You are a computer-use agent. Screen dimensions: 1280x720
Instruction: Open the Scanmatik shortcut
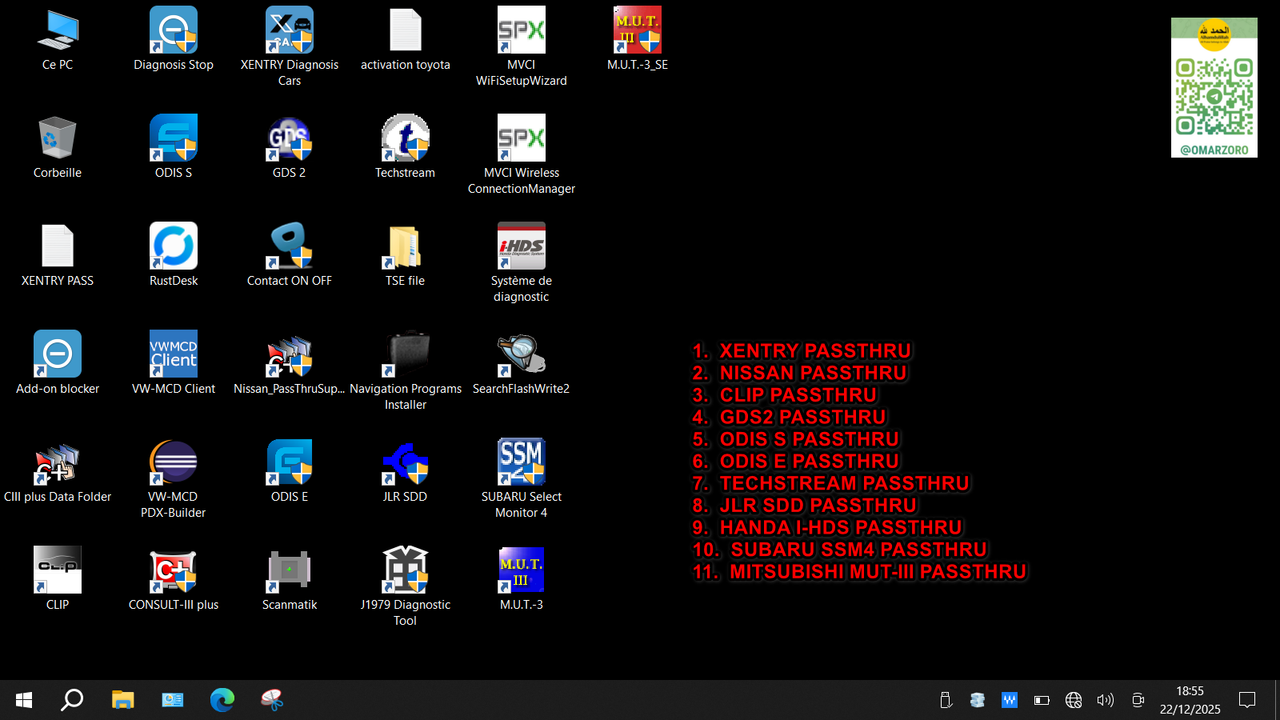pyautogui.click(x=289, y=580)
